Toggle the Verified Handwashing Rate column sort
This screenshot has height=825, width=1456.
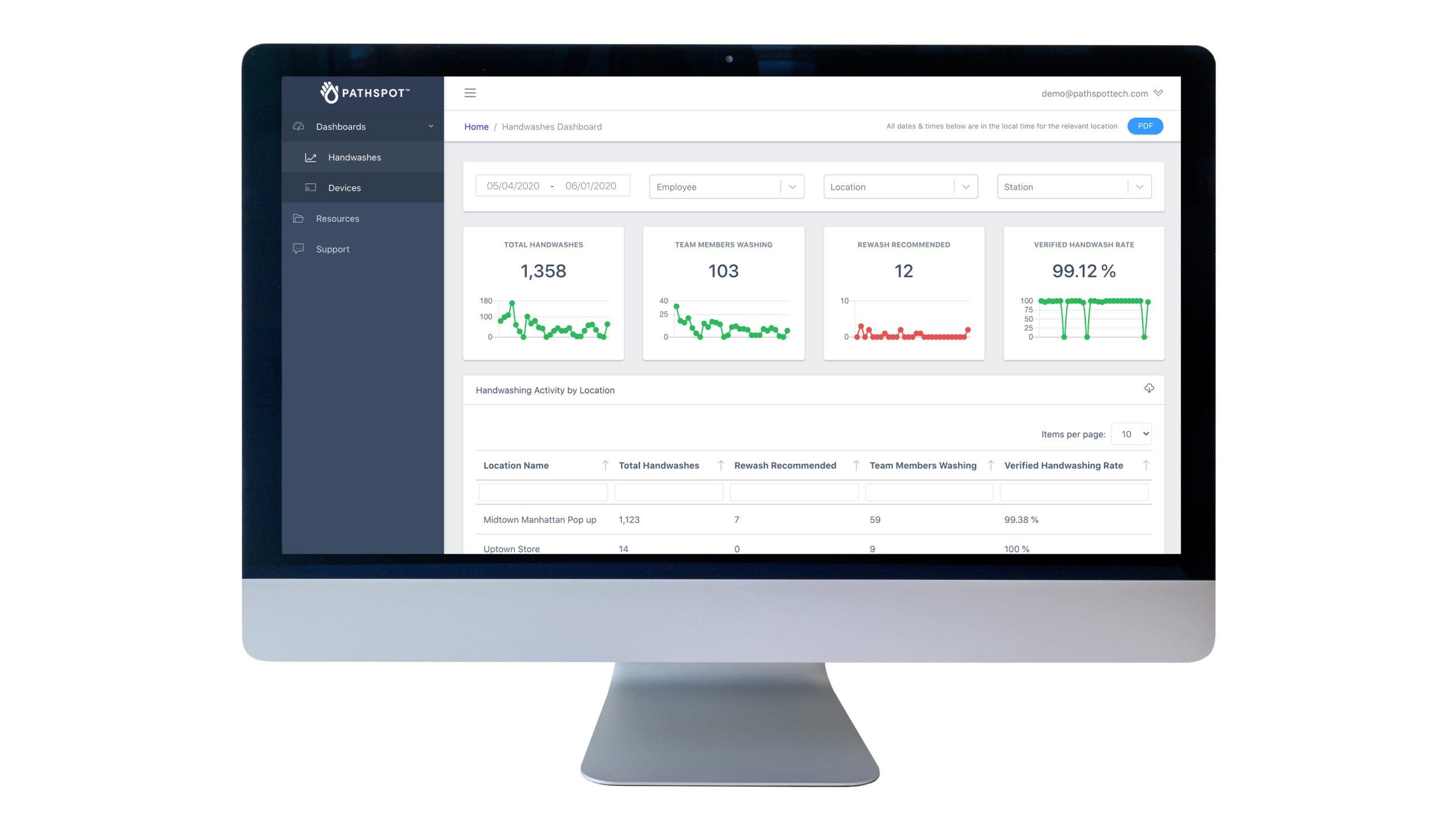1148,465
